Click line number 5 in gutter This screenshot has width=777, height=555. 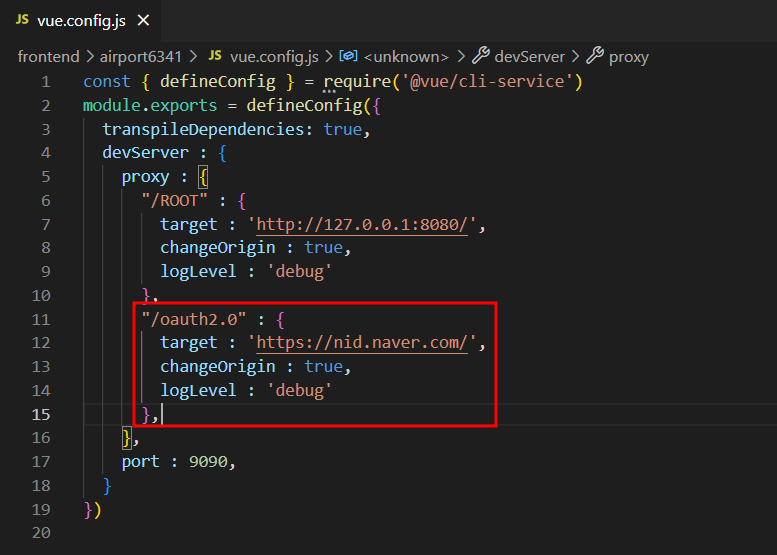(46, 177)
